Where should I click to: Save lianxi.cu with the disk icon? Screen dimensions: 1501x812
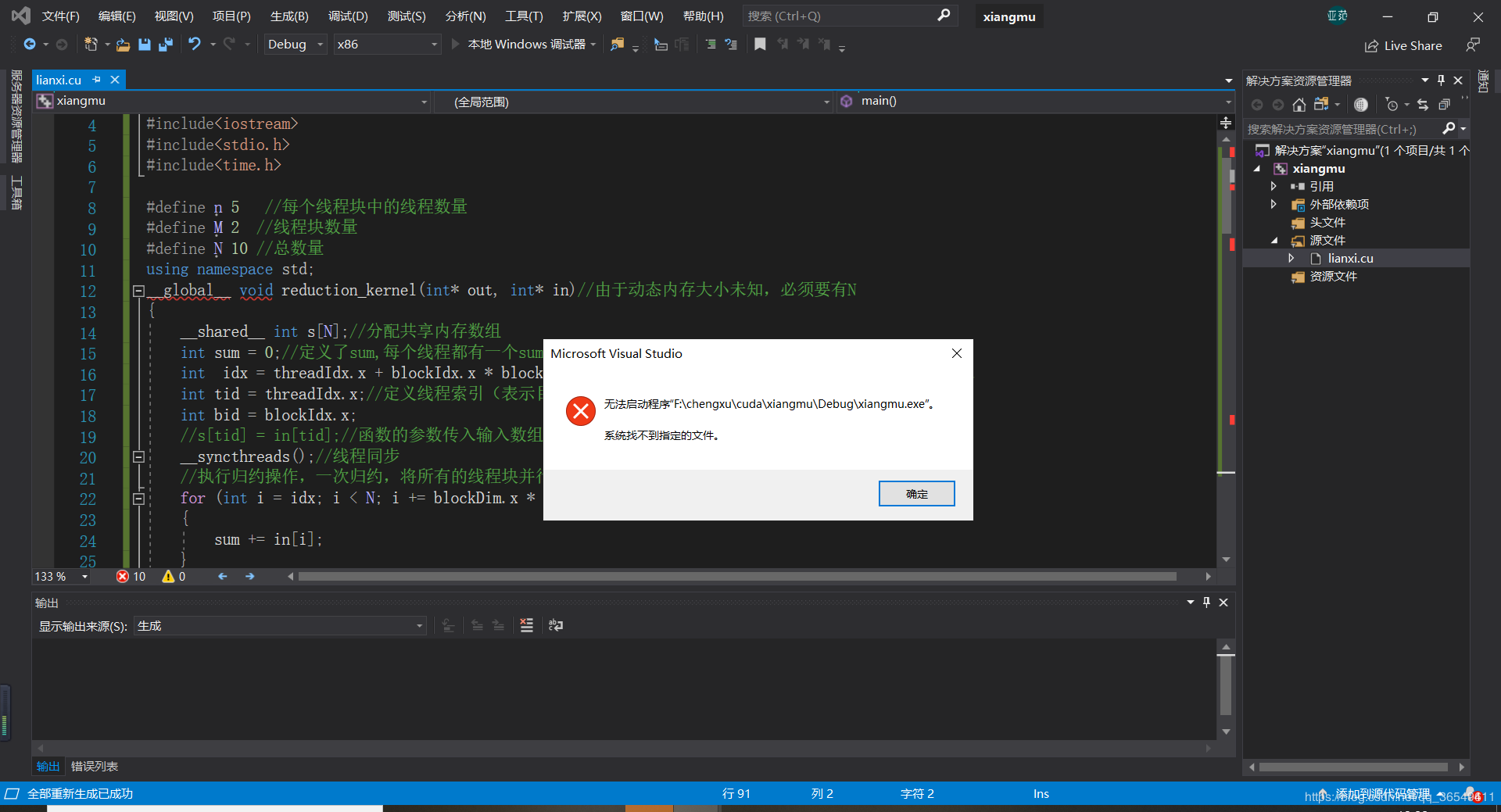[x=145, y=45]
